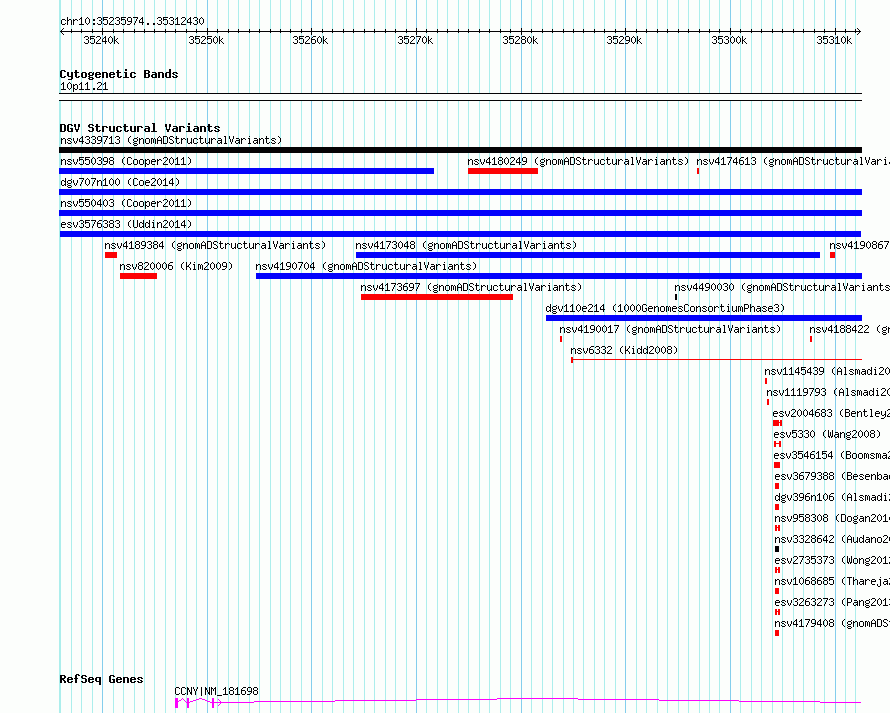The width and height of the screenshot is (890, 713).
Task: Click the nsv1068685 red marker
Action: pyautogui.click(x=777, y=591)
